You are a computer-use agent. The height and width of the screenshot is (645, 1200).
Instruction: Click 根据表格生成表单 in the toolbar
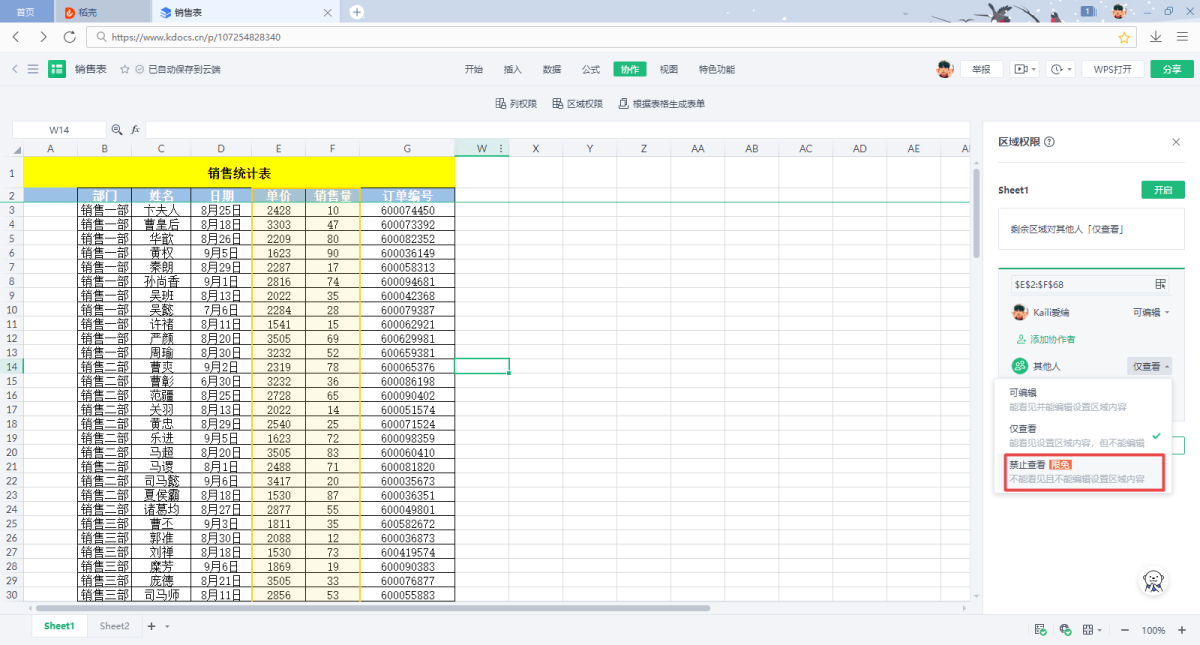tap(661, 103)
